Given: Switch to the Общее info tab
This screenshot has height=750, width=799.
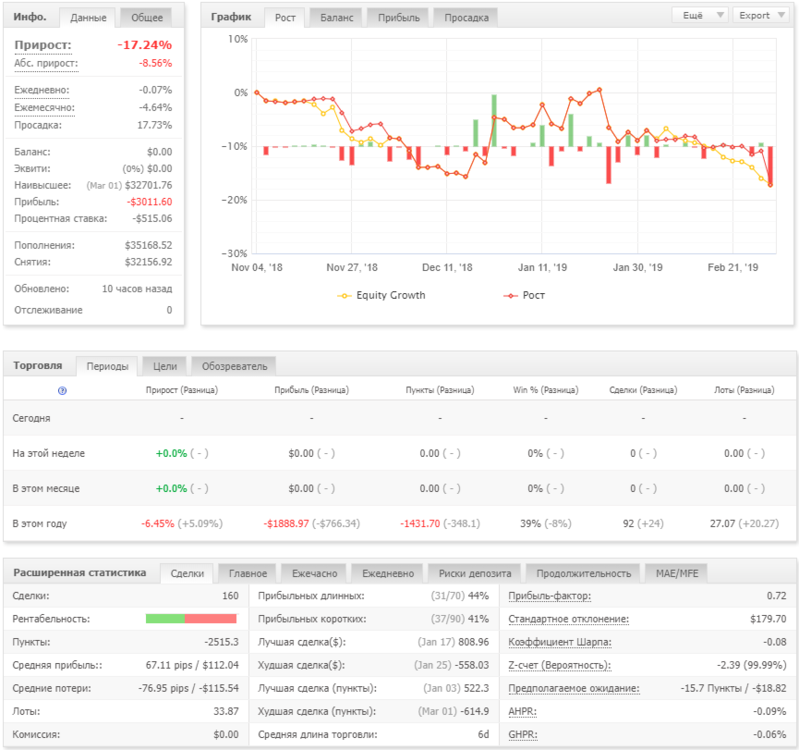Looking at the screenshot, I should (147, 18).
